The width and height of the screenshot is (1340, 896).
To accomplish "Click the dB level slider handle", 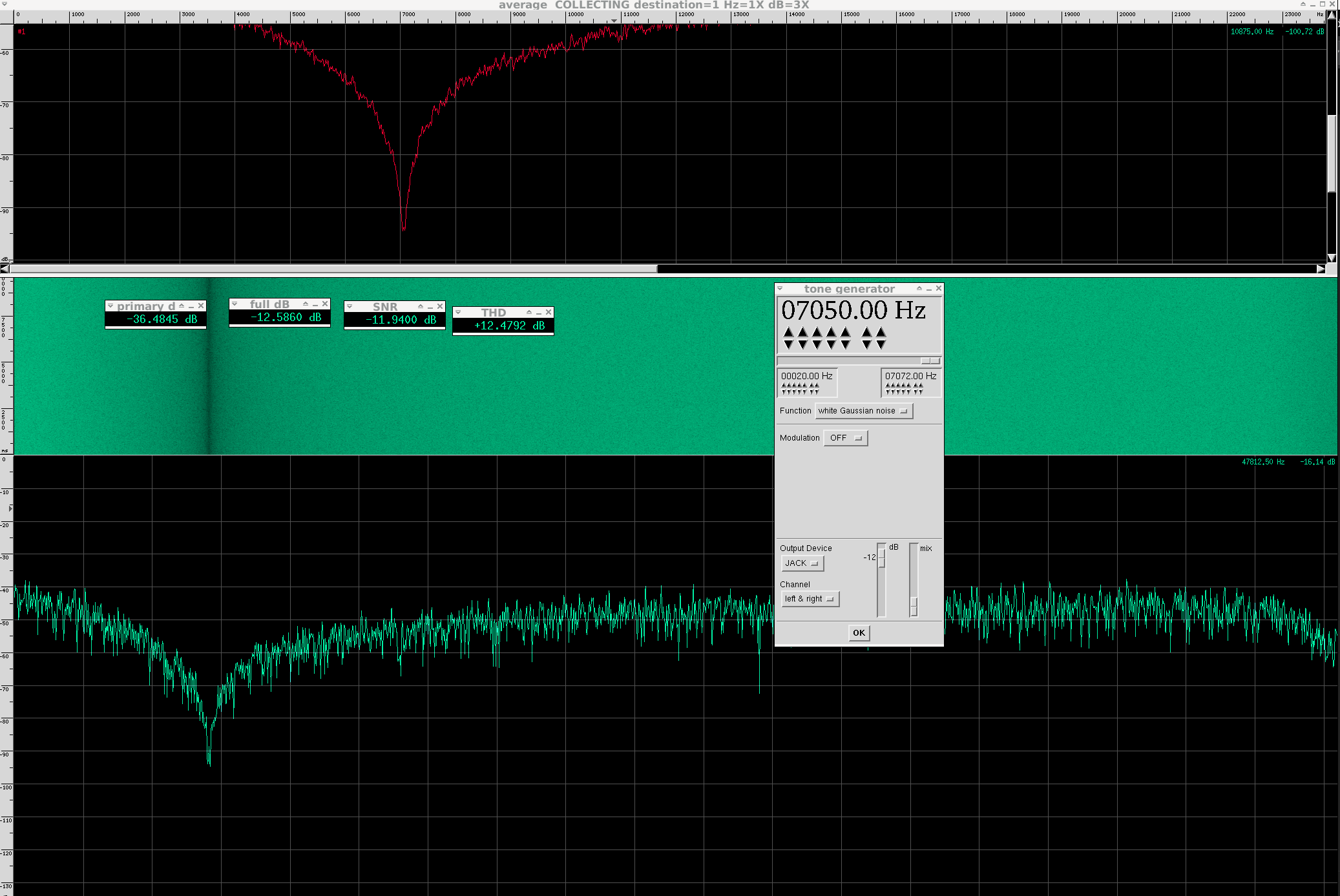I will [x=881, y=558].
